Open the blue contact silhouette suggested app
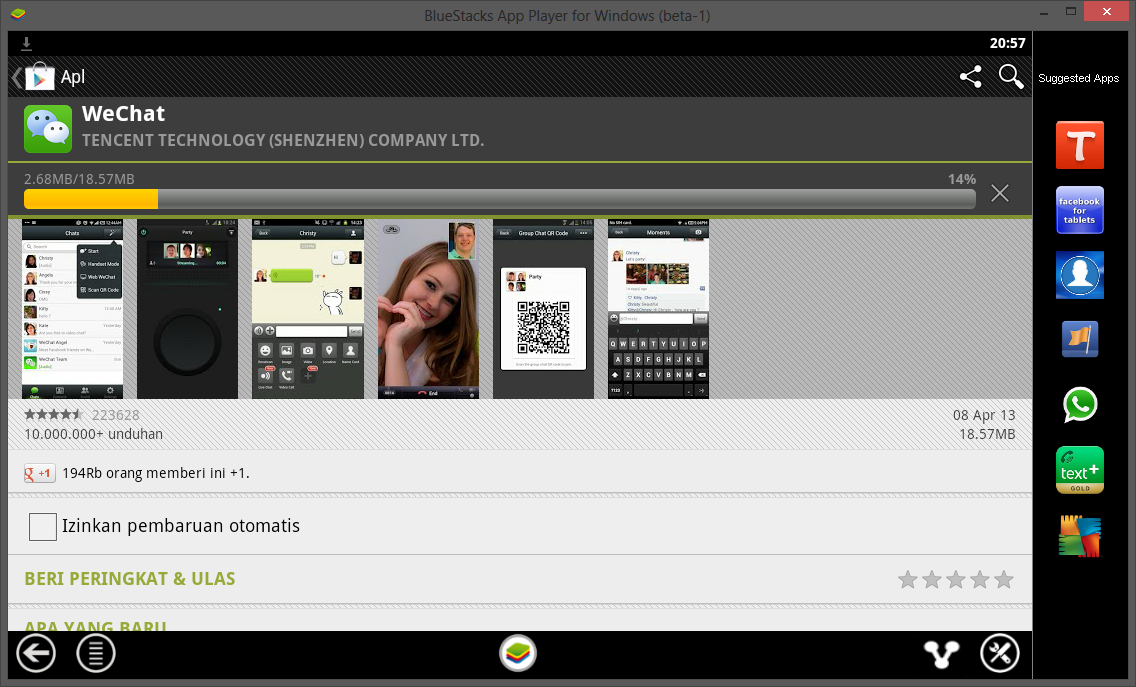Viewport: 1136px width, 687px height. tap(1079, 275)
